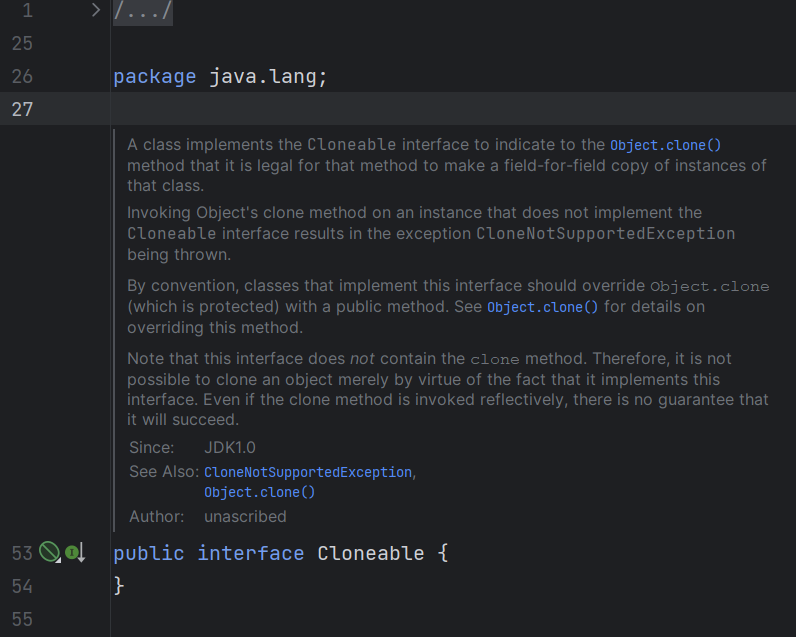Click the Cloneable interface name in the declaration
The width and height of the screenshot is (796, 637).
coord(371,553)
